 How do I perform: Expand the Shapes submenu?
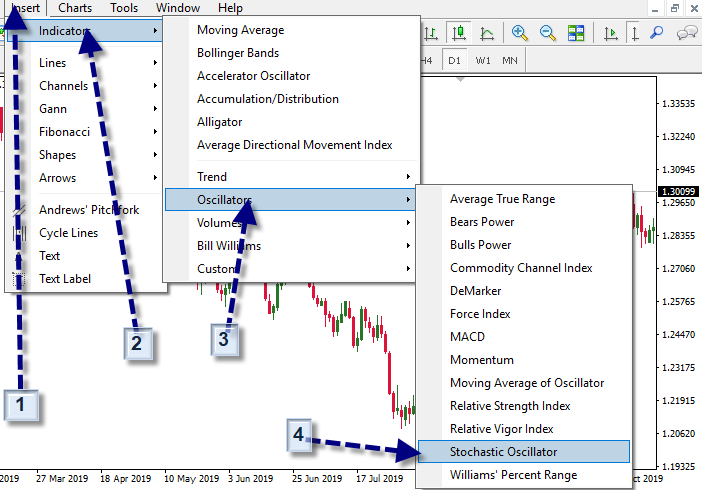click(84, 155)
